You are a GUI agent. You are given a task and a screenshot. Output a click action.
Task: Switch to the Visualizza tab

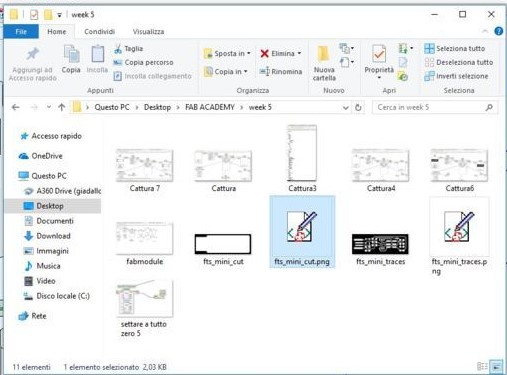click(148, 32)
